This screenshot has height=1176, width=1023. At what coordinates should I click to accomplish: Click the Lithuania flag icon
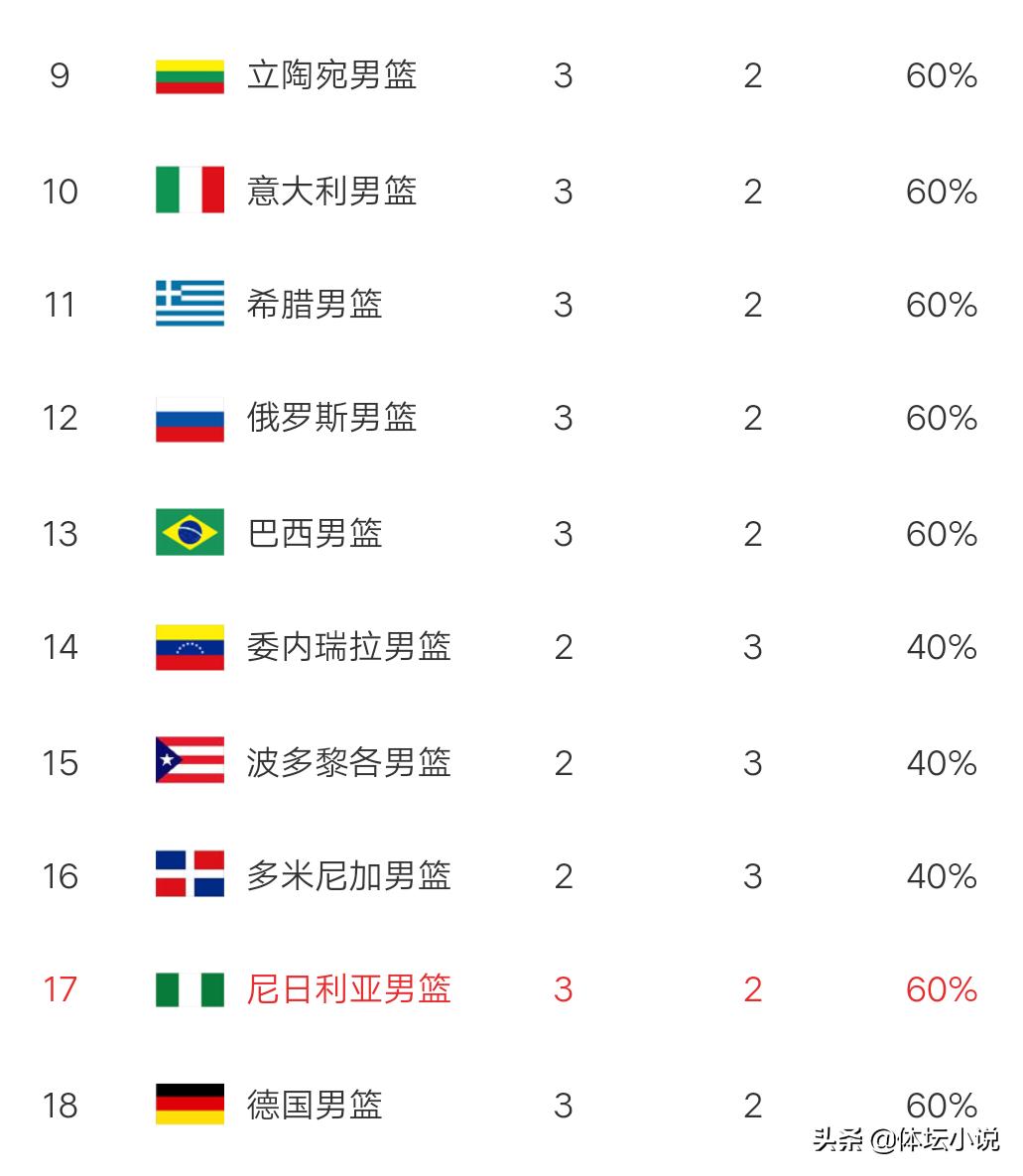pos(190,75)
